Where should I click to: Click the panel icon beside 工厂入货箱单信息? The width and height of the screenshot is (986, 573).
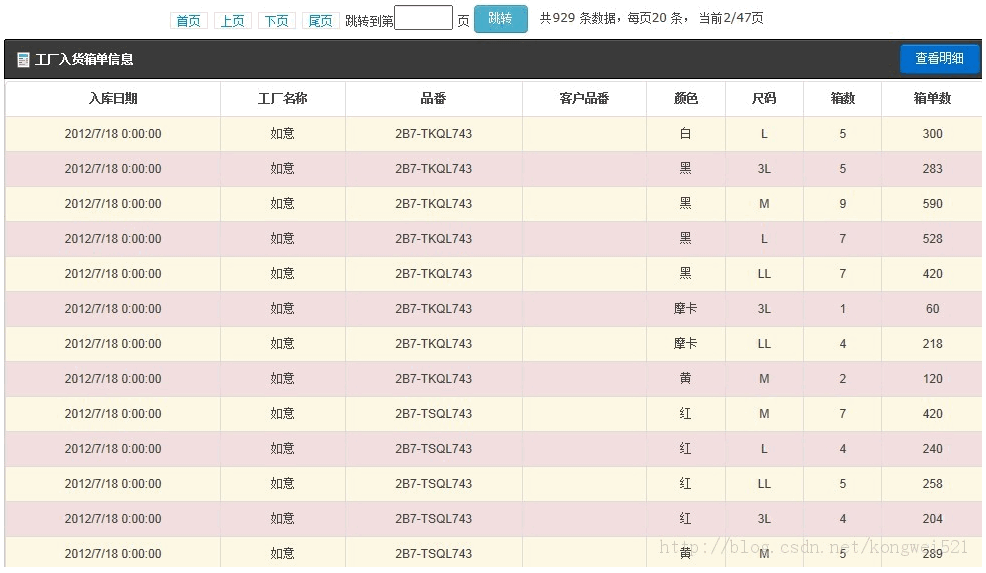point(23,60)
